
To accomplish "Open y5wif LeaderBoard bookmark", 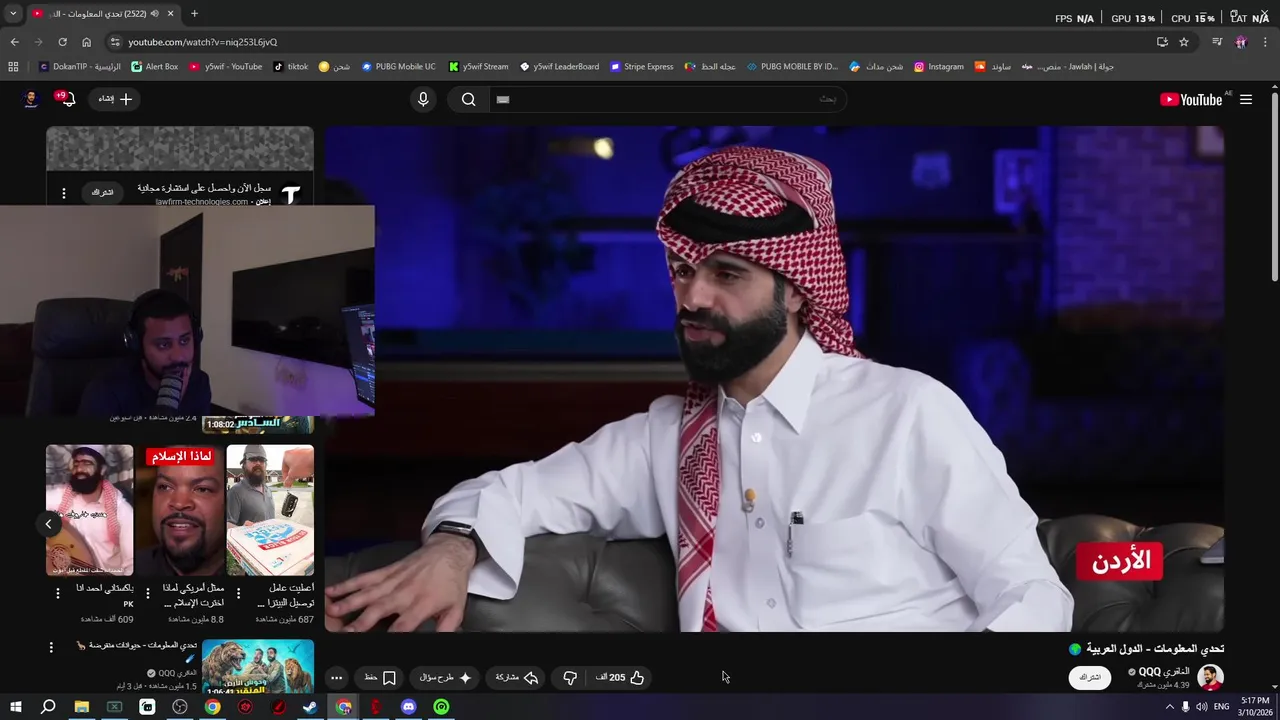I will 559,67.
